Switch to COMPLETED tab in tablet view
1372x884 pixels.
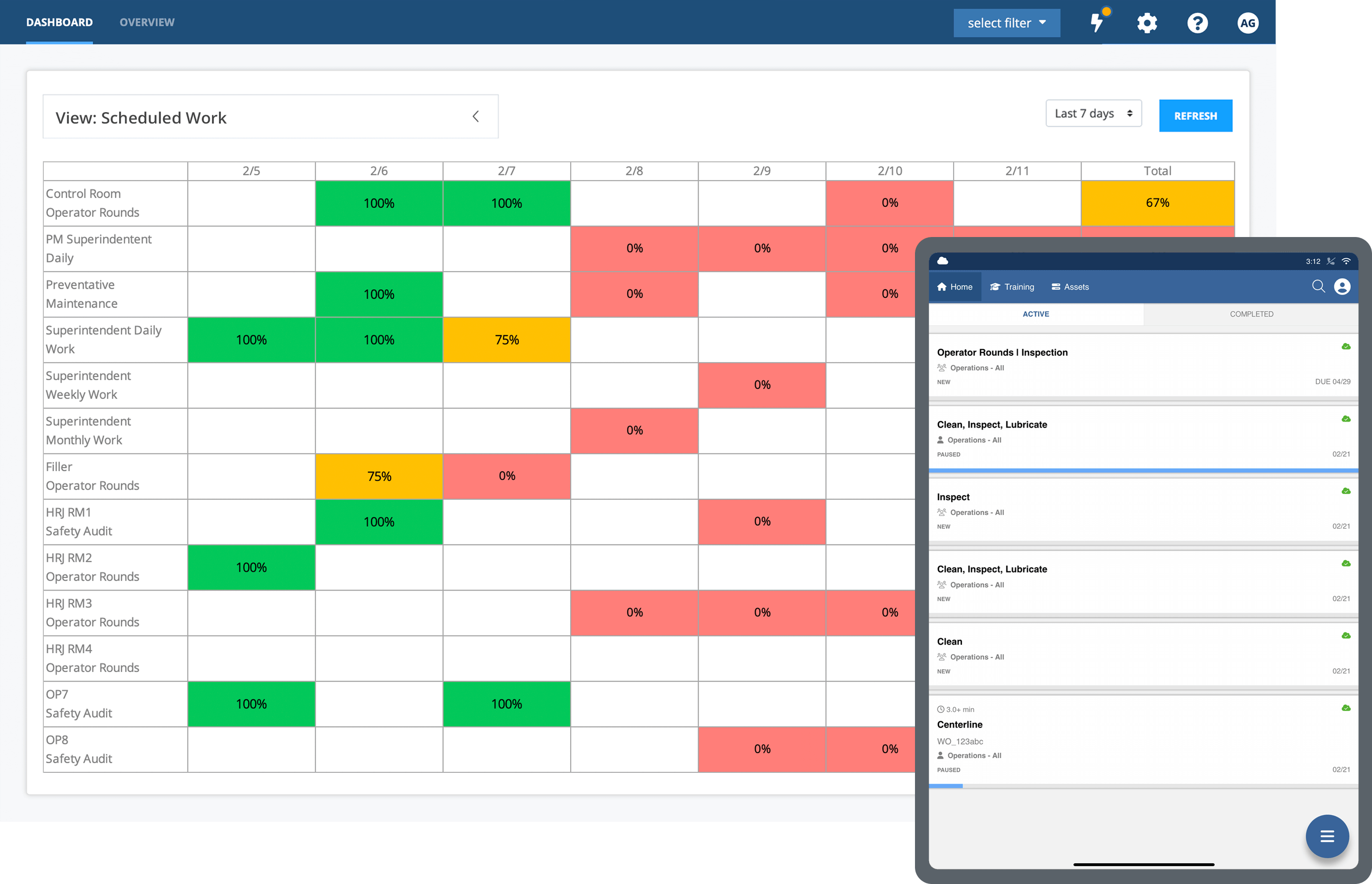[x=1252, y=314]
